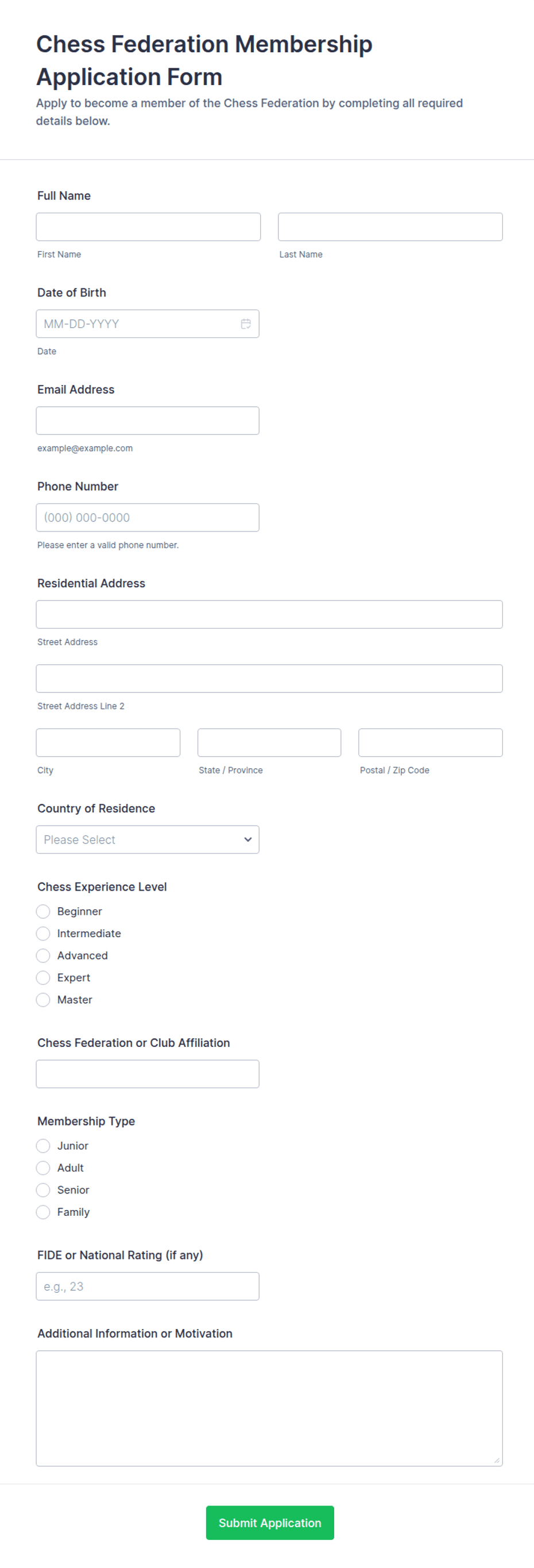Select the Senior membership type
The height and width of the screenshot is (1568, 534).
click(x=43, y=1189)
